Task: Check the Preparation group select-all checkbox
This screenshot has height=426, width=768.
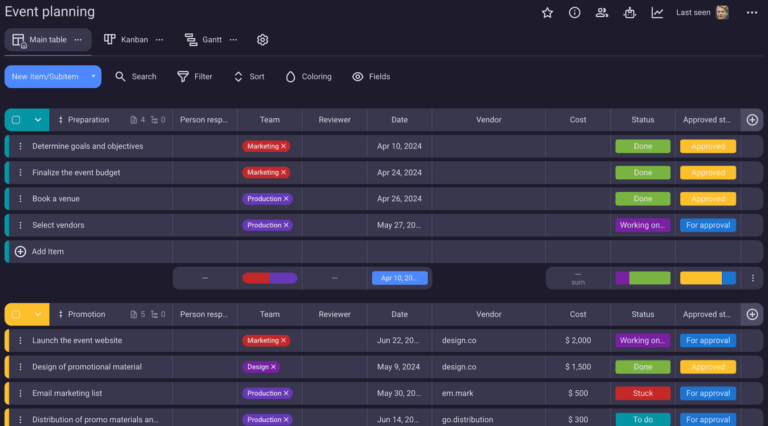Action: point(16,120)
